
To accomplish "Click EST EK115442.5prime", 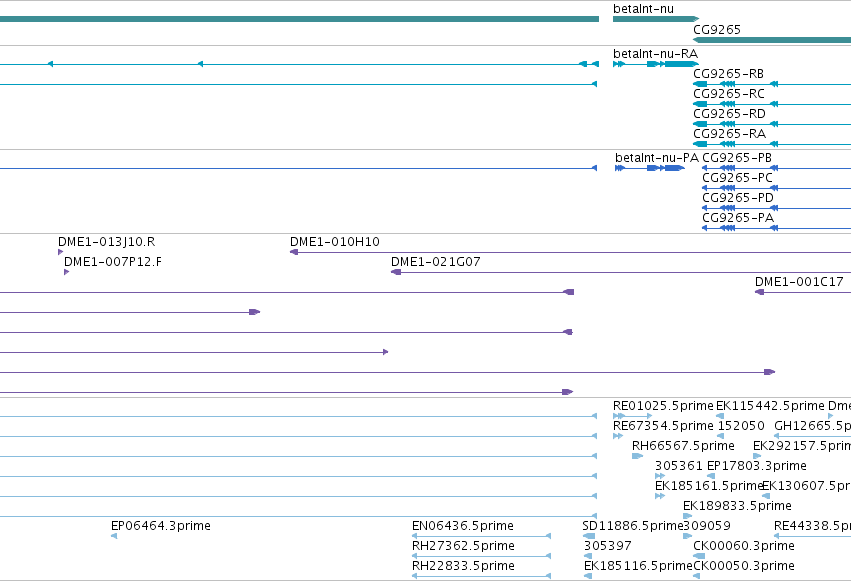I will [770, 406].
